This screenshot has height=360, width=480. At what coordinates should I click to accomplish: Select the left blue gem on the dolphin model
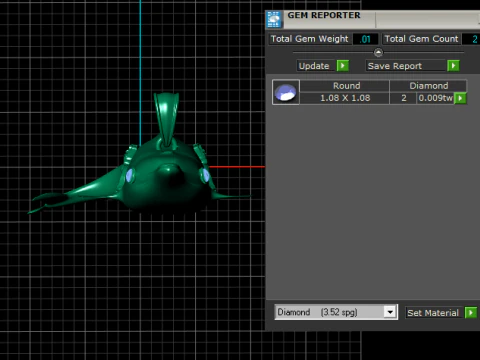[x=129, y=175]
